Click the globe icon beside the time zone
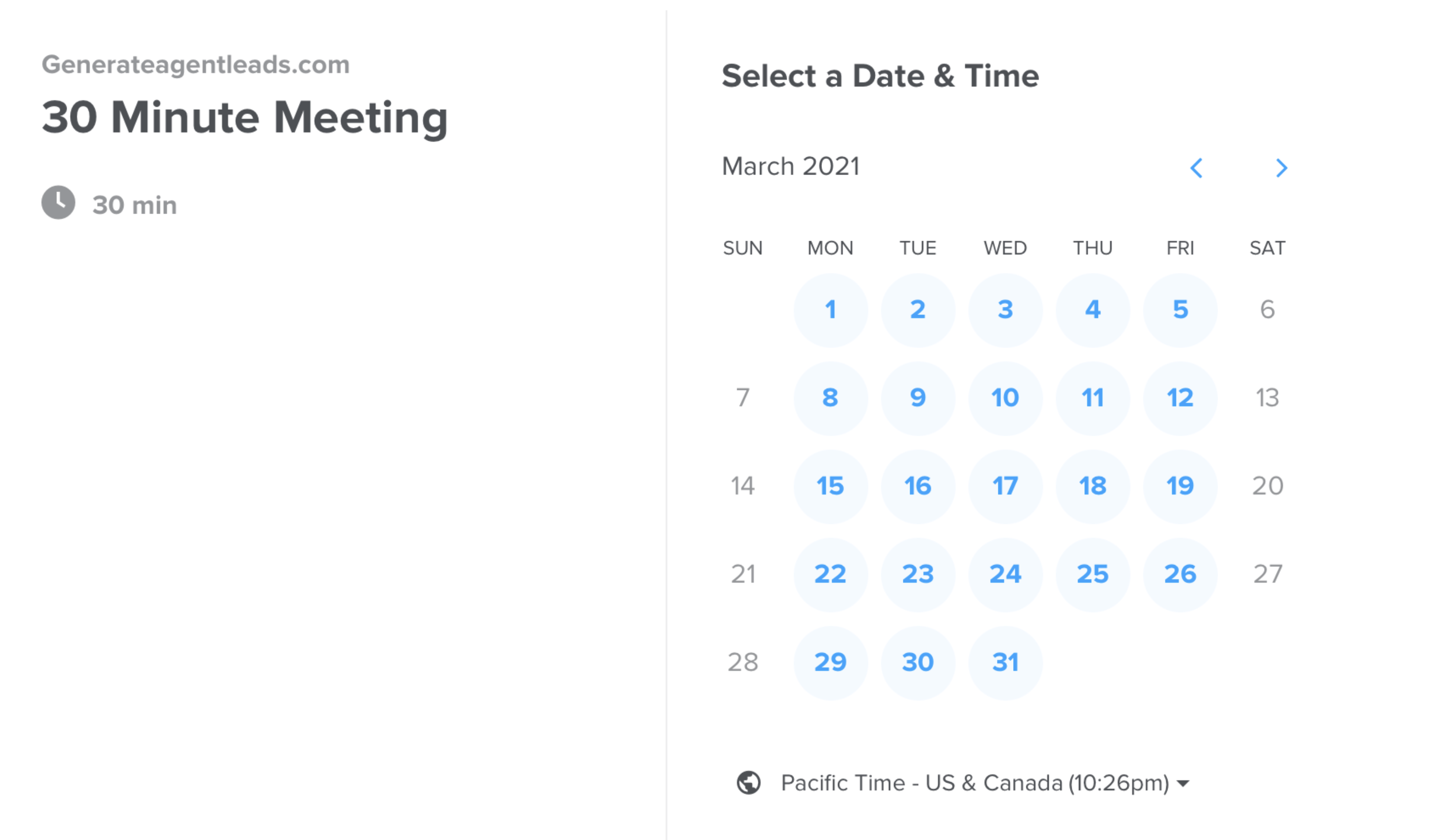 (748, 783)
